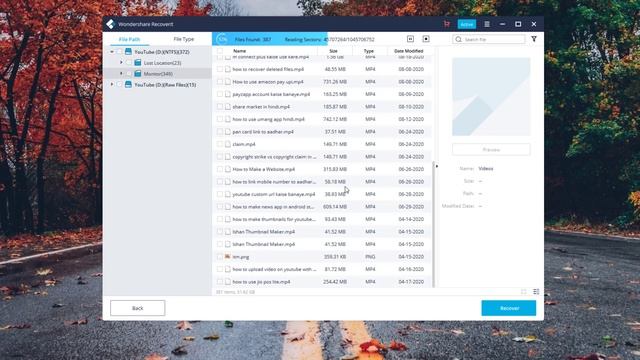Viewport: 640px width, 360px height.
Task: Collapse preview panel with small arrow
Action: tap(437, 166)
